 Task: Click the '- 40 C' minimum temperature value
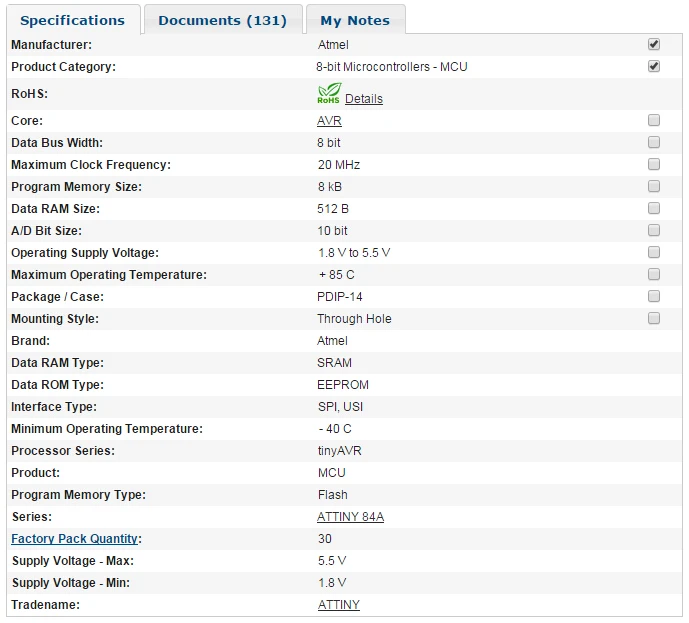pos(335,429)
